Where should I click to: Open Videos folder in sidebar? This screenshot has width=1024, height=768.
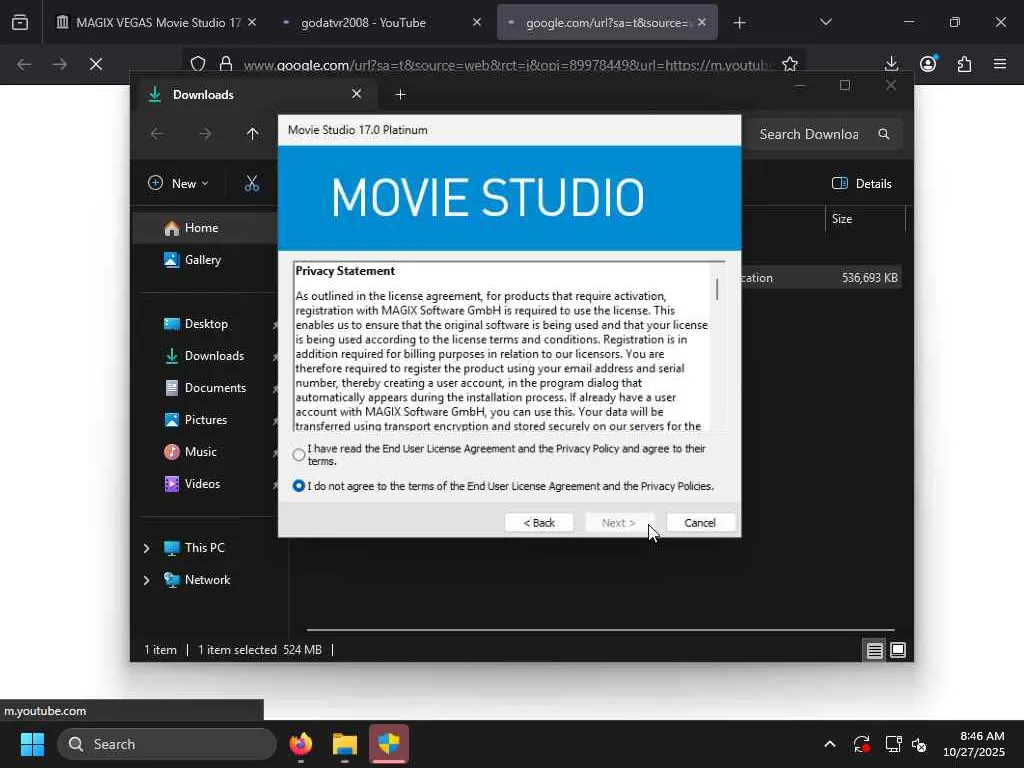click(202, 484)
